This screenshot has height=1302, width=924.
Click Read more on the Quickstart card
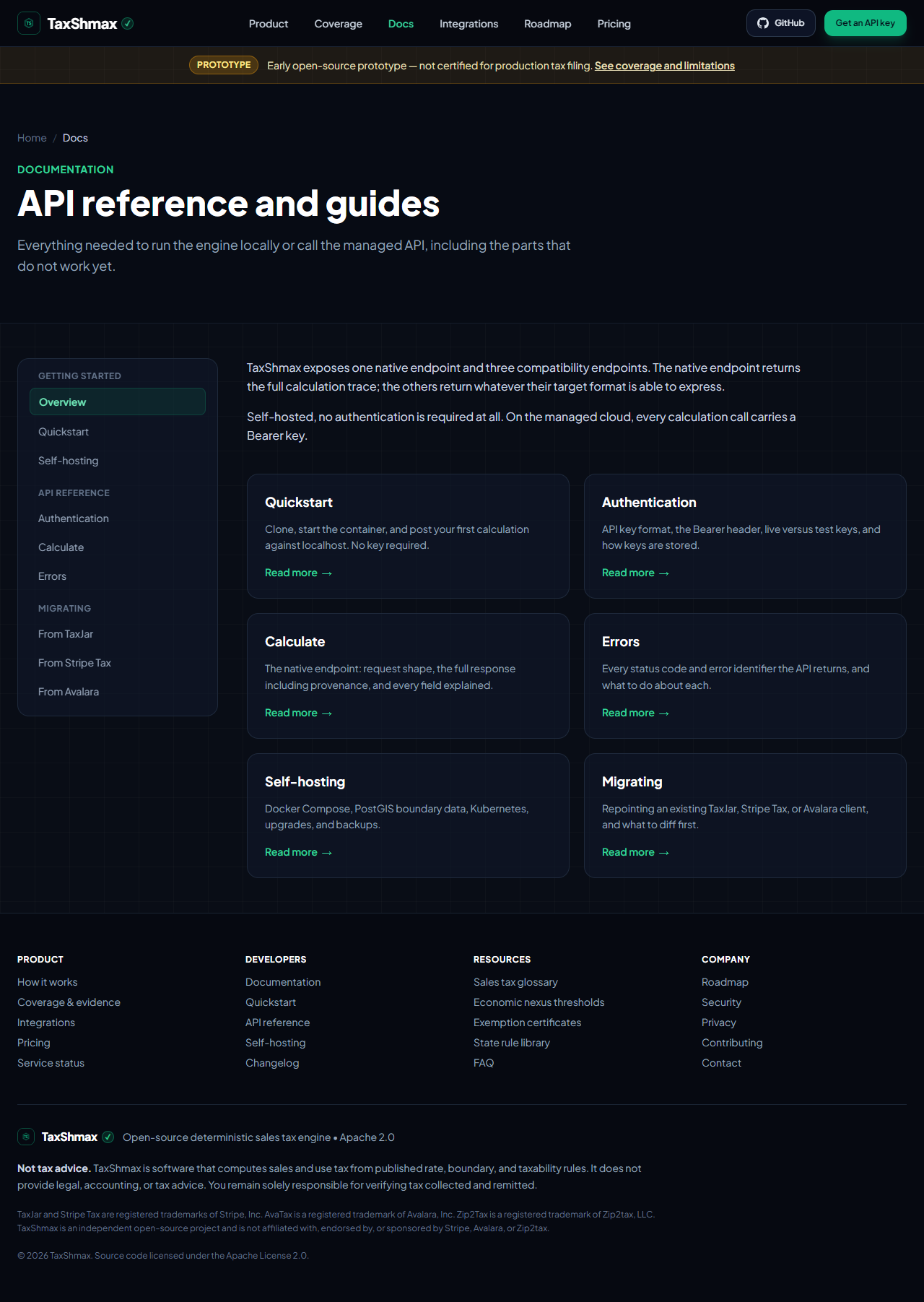click(x=298, y=573)
